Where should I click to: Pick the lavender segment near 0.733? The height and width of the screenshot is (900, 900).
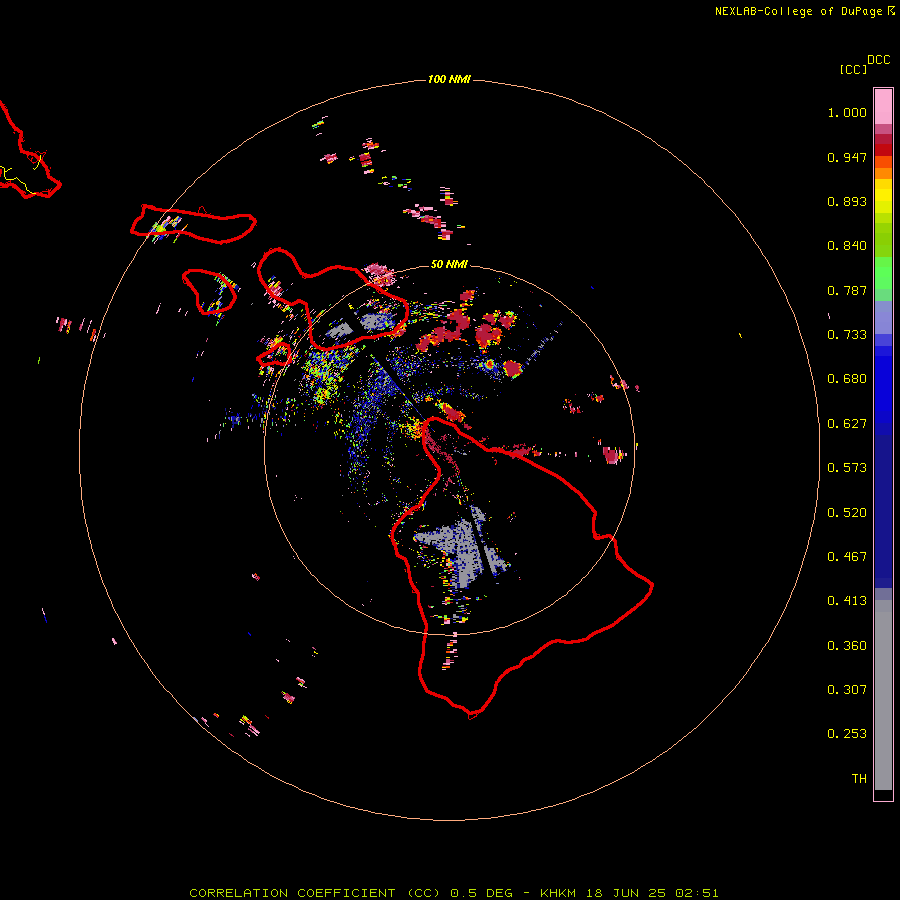(x=883, y=318)
